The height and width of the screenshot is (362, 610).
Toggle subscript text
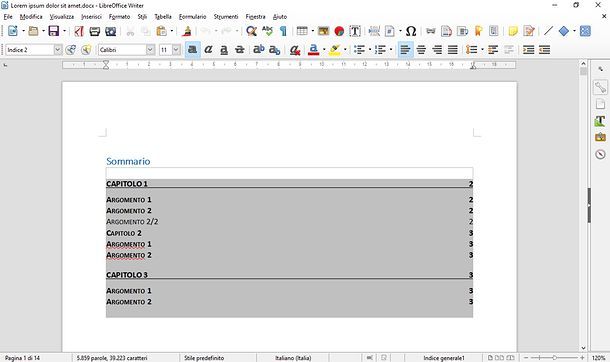275,50
